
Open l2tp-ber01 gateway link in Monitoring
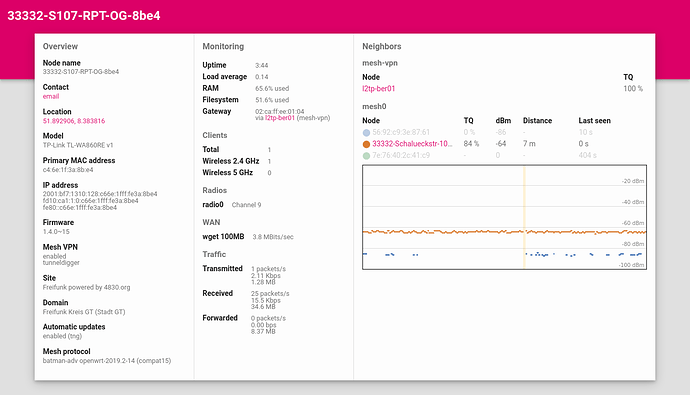279,118
